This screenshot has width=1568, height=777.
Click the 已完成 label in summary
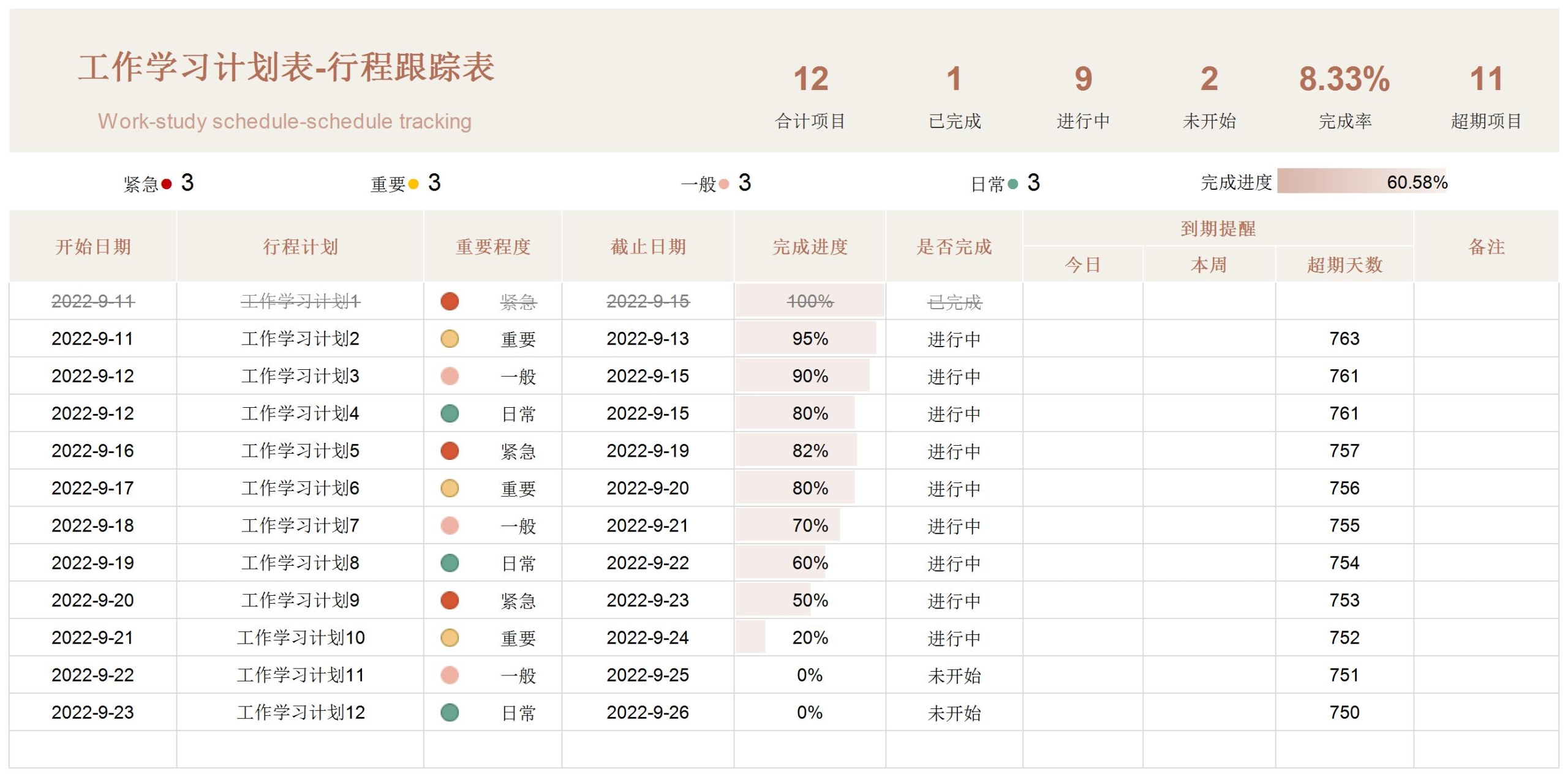click(x=954, y=121)
